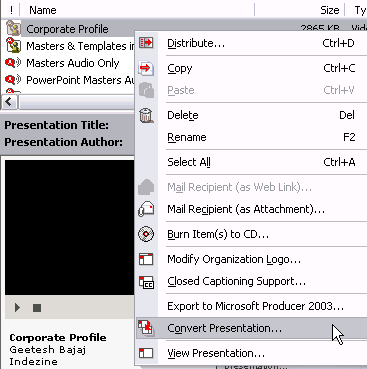Choose Burn Item(s) to CD...
The width and height of the screenshot is (367, 369).
pyautogui.click(x=250, y=234)
